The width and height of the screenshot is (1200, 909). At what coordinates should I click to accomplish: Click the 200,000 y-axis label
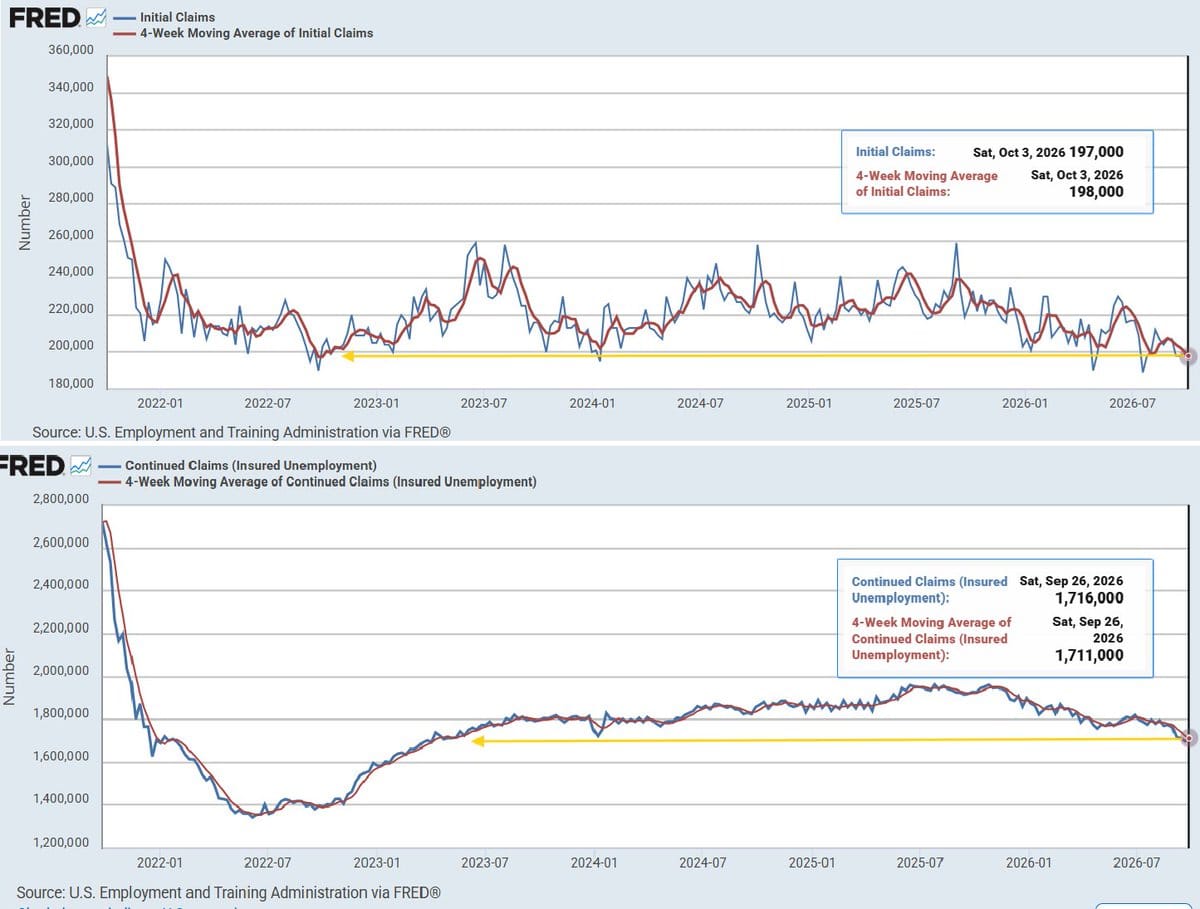point(70,347)
